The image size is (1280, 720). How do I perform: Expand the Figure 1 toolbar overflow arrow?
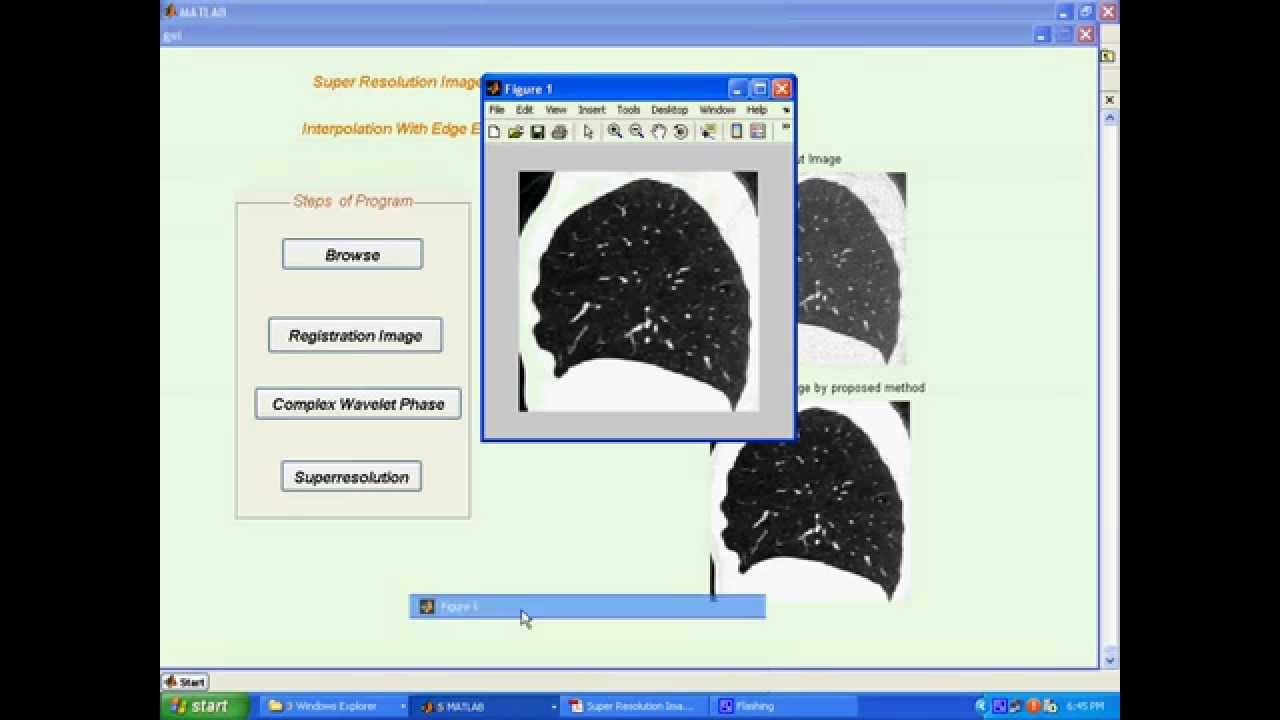click(x=786, y=127)
